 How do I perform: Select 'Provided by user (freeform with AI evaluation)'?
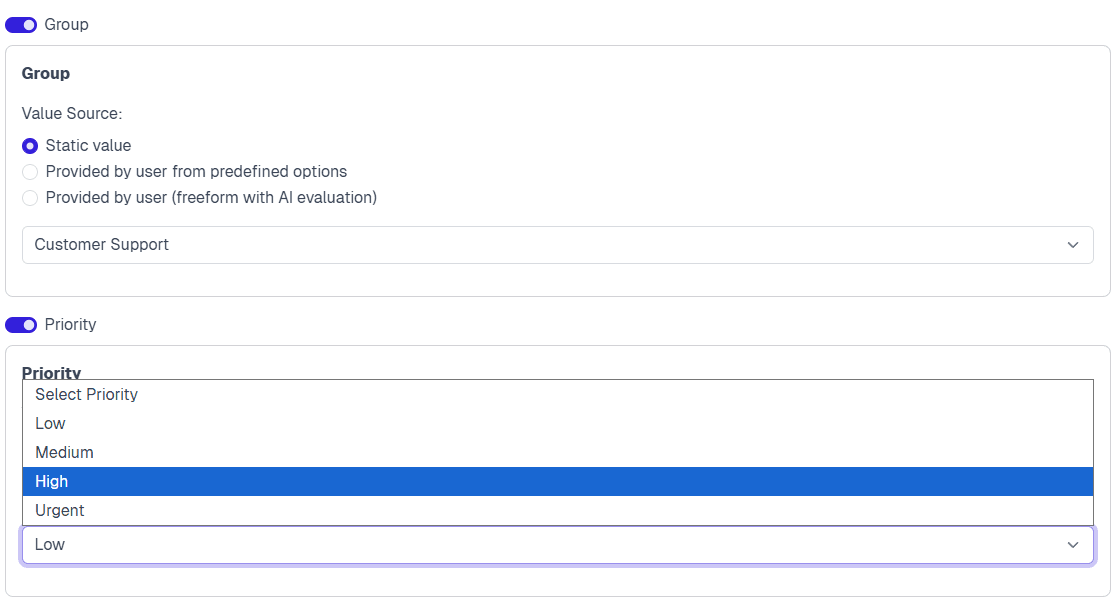30,197
